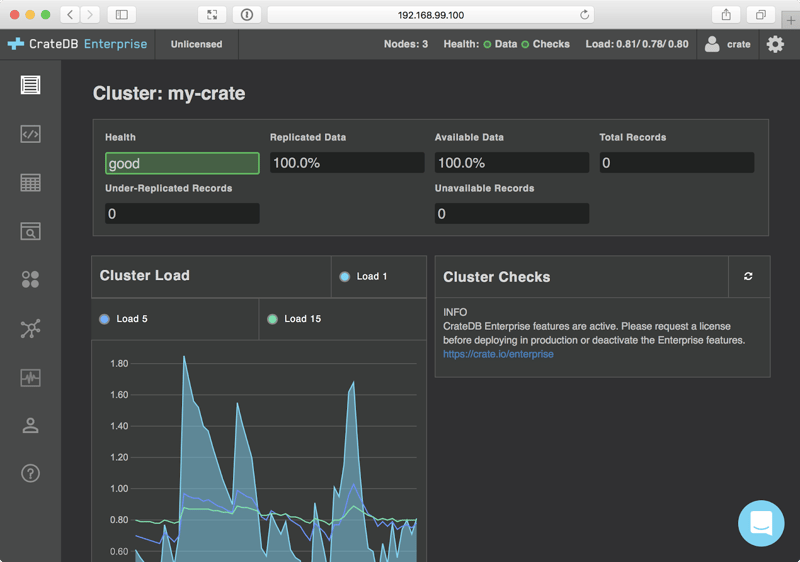Click the Cluster Load panel title
Image resolution: width=800 pixels, height=562 pixels.
[x=144, y=275]
